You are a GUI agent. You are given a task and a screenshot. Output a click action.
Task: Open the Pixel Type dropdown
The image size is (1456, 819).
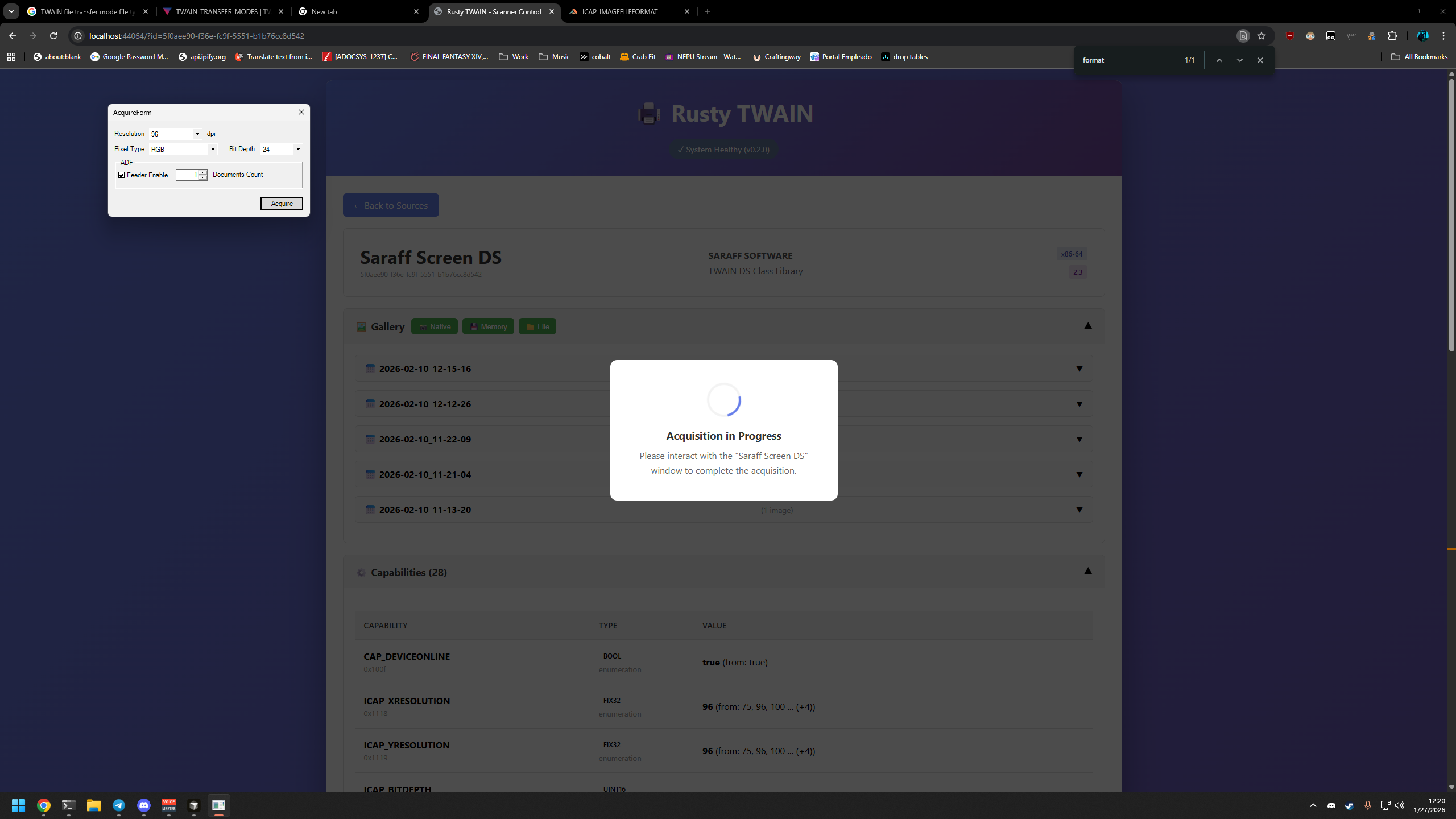tap(213, 150)
